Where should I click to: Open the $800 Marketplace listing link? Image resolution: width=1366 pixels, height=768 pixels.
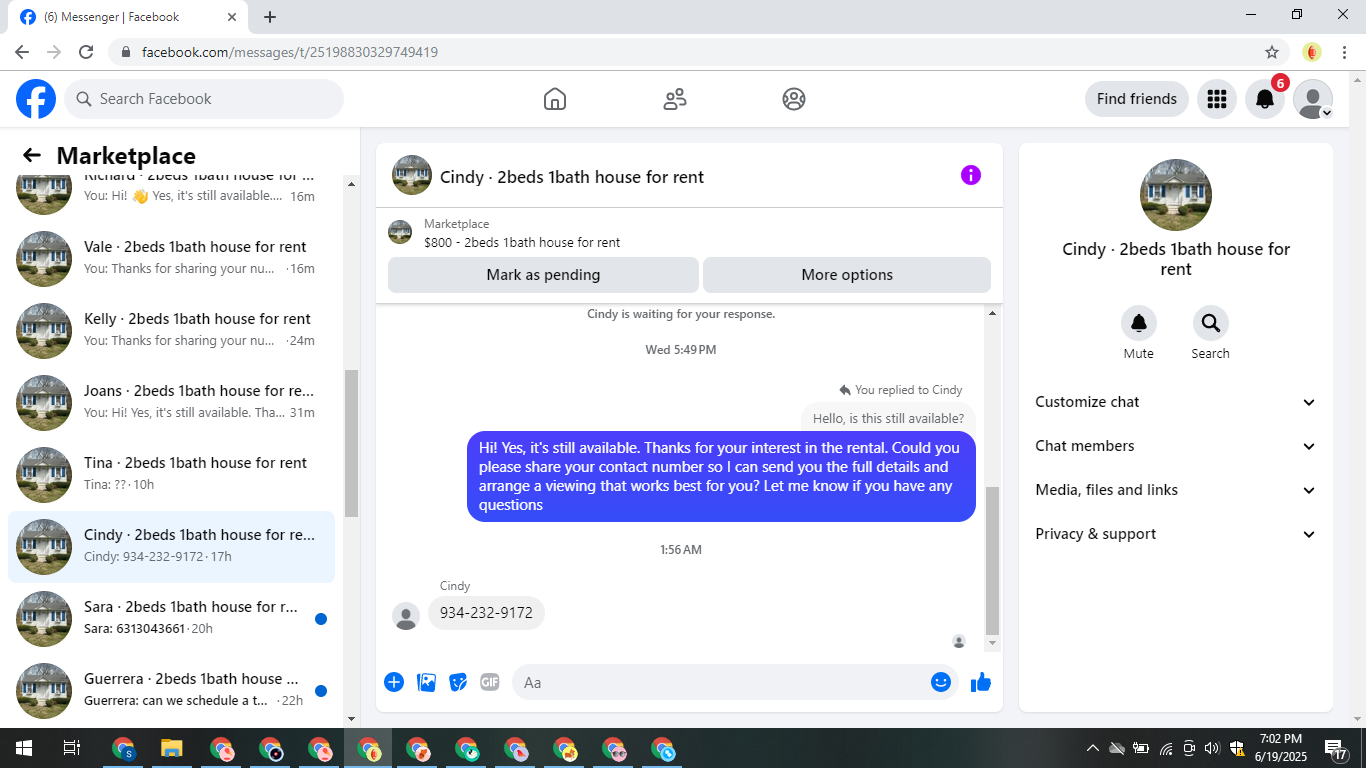point(522,242)
